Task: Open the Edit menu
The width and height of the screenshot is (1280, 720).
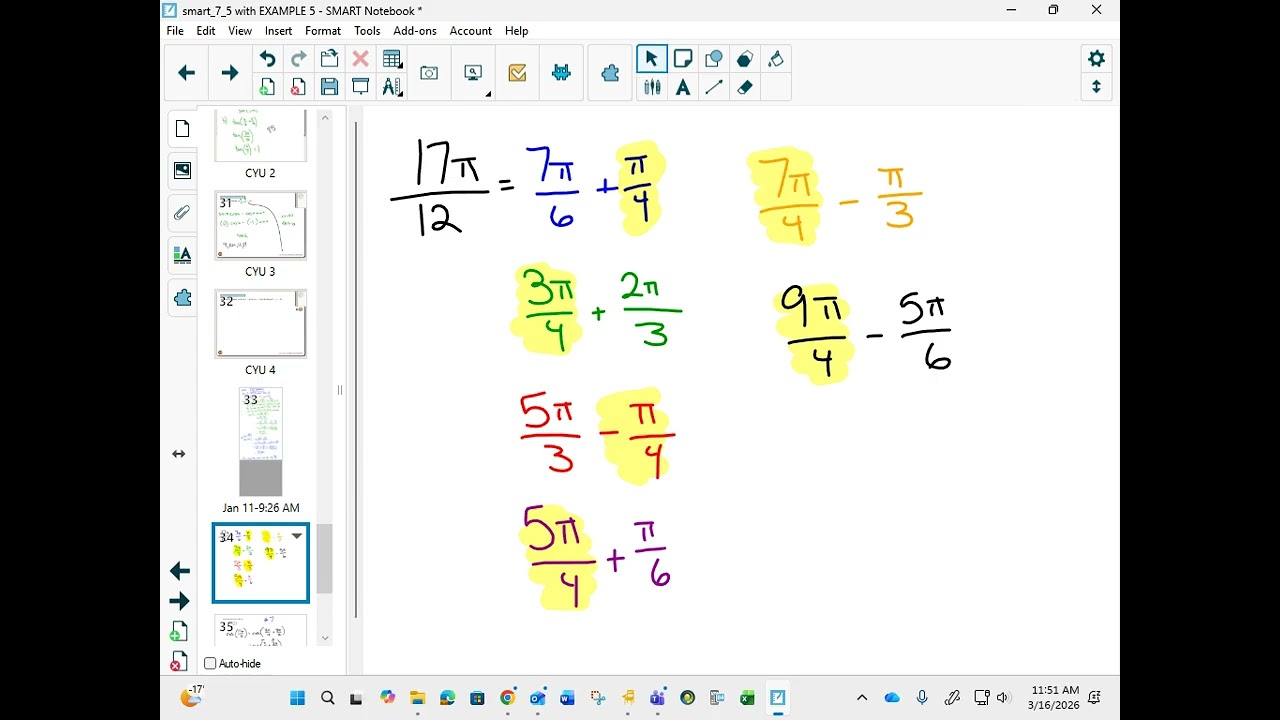Action: [206, 31]
